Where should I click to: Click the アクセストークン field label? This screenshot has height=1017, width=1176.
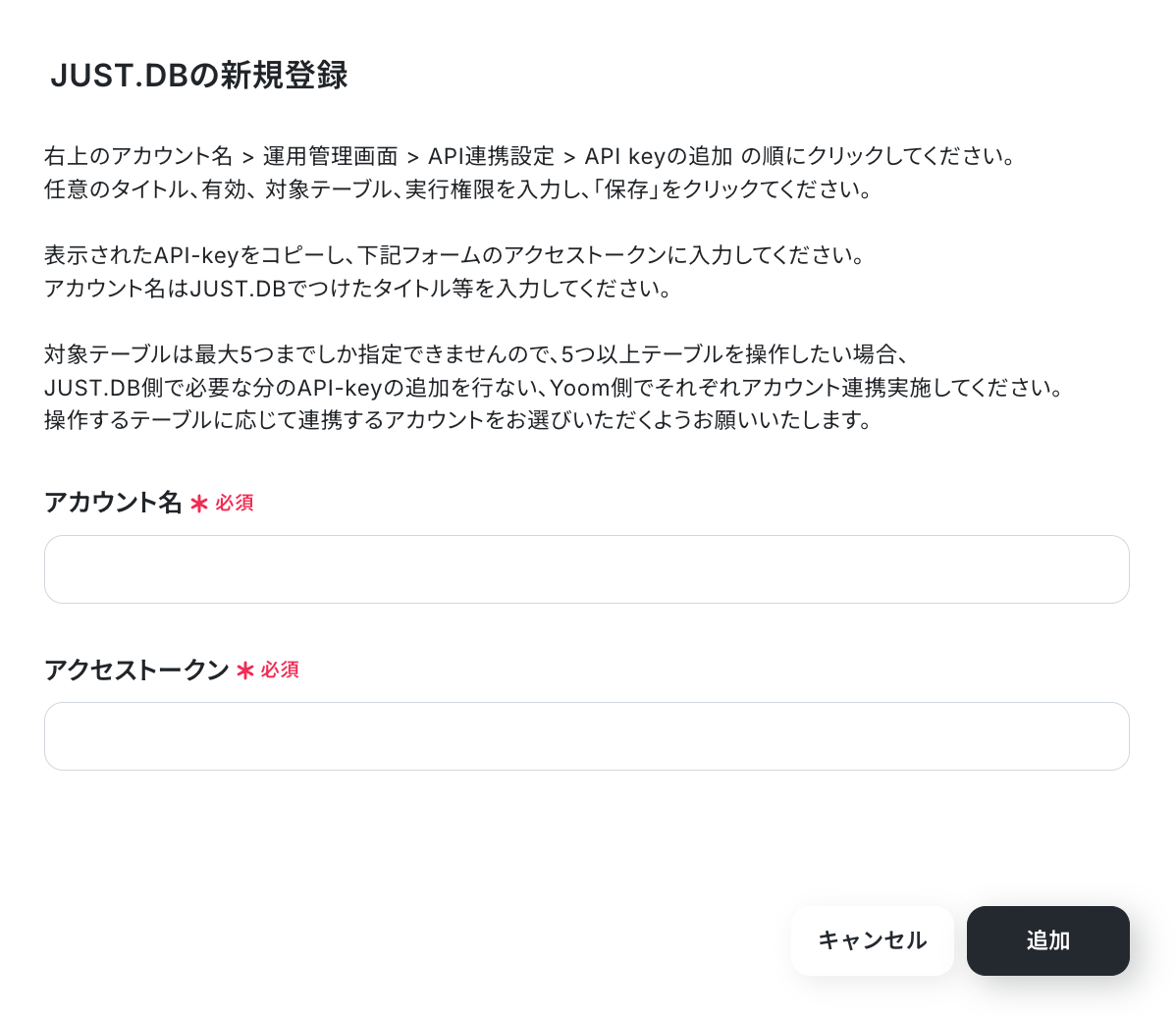[136, 669]
